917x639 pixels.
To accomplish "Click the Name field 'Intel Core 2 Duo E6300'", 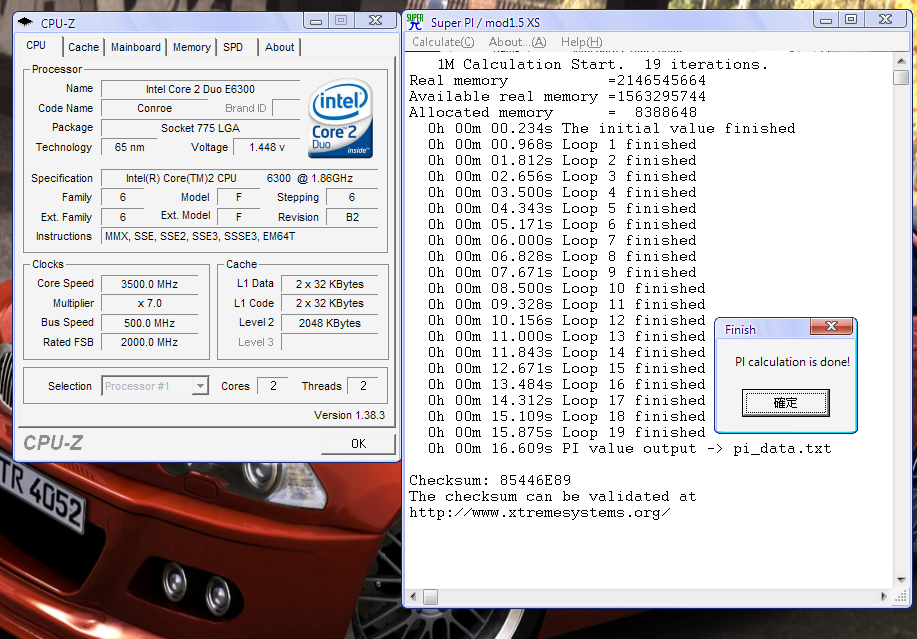I will click(x=200, y=89).
